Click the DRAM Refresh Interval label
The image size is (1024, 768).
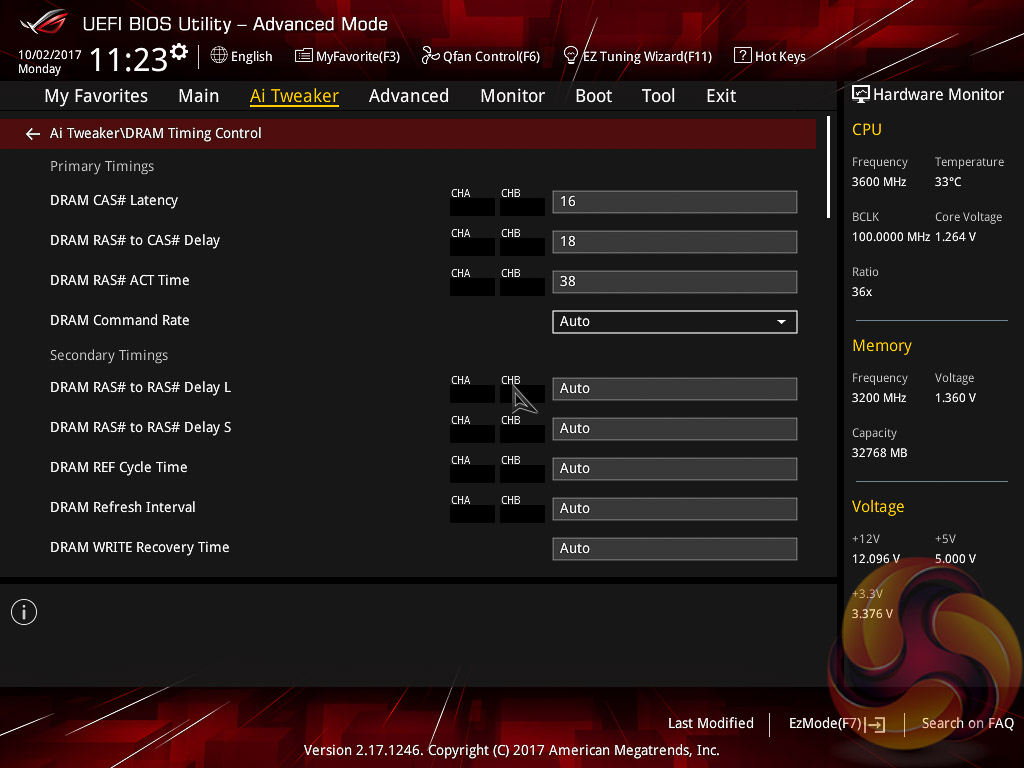coord(123,507)
